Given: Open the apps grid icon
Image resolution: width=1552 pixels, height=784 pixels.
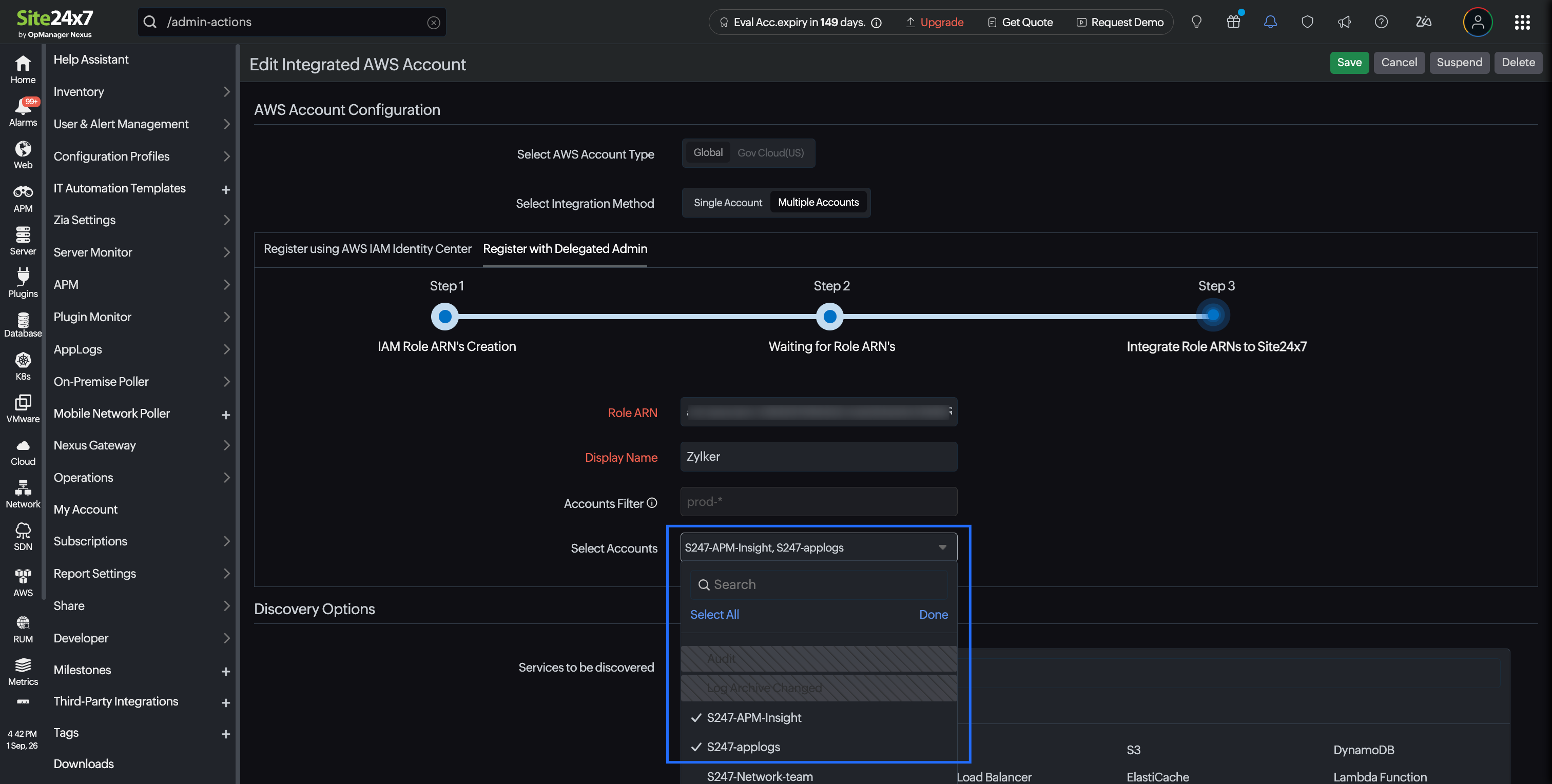Looking at the screenshot, I should (1522, 22).
